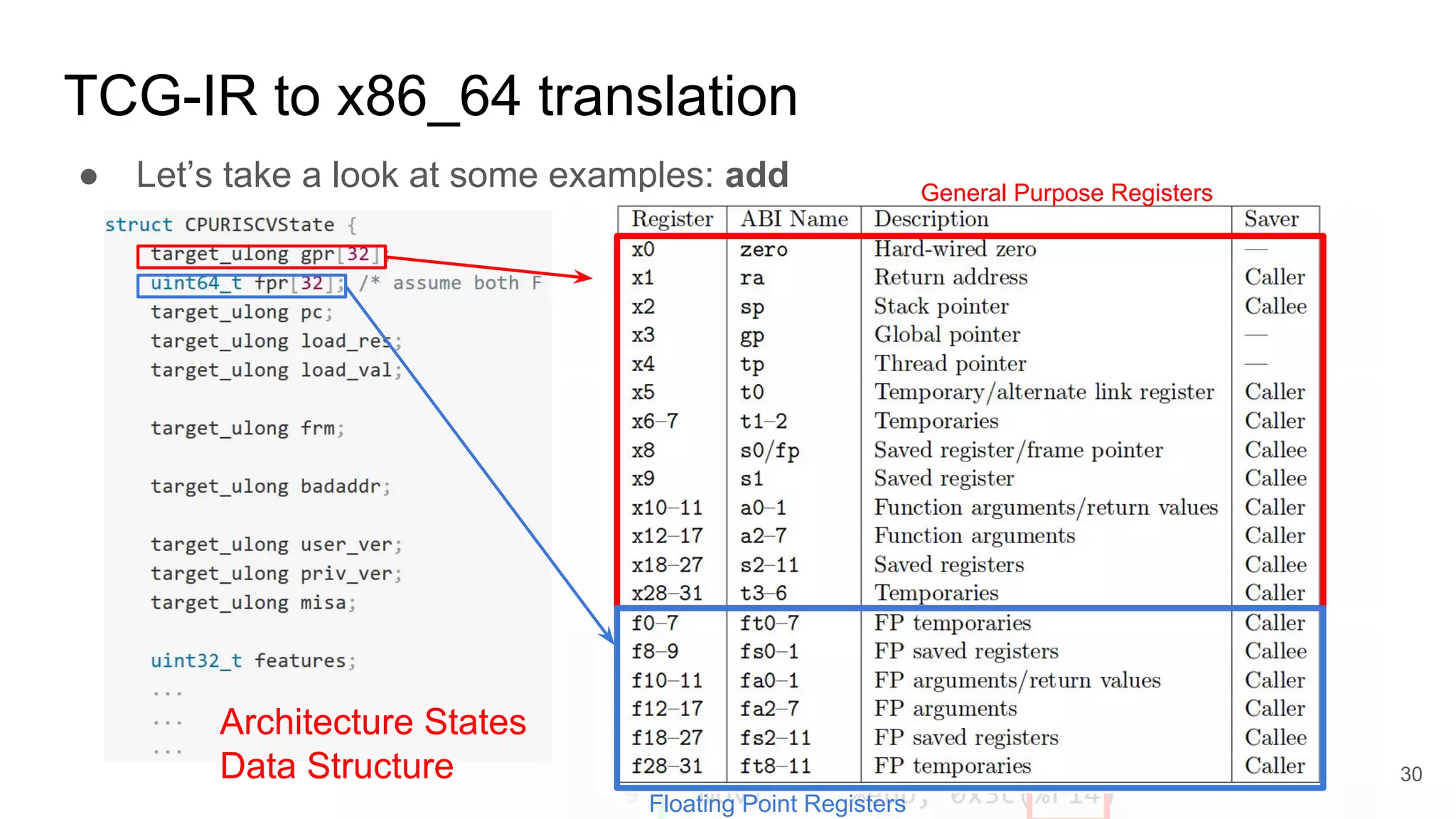Click the 'Saver' column header
Viewport: 1456px width, 819px height.
tap(1271, 219)
